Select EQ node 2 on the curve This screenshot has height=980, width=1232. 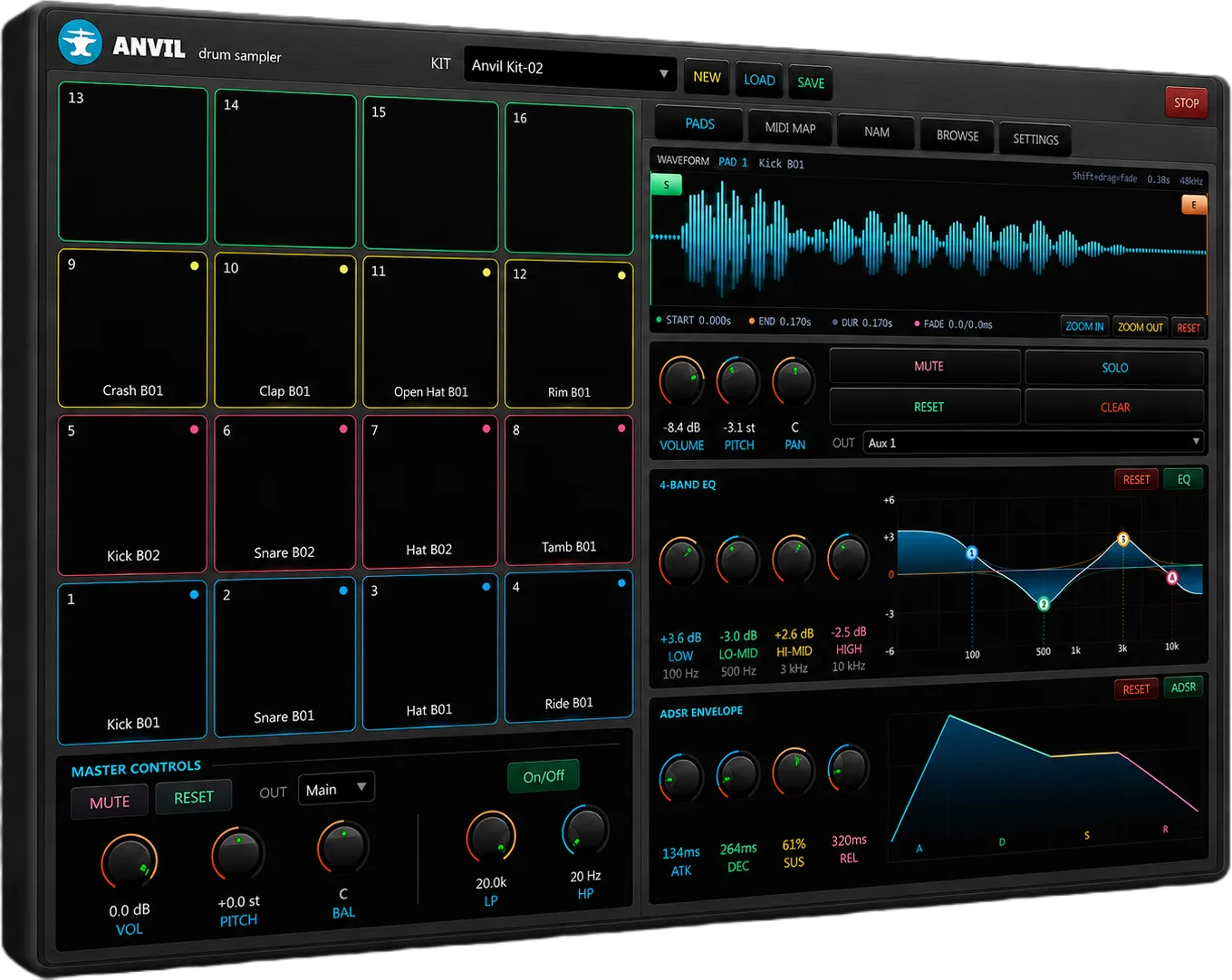[x=1044, y=604]
